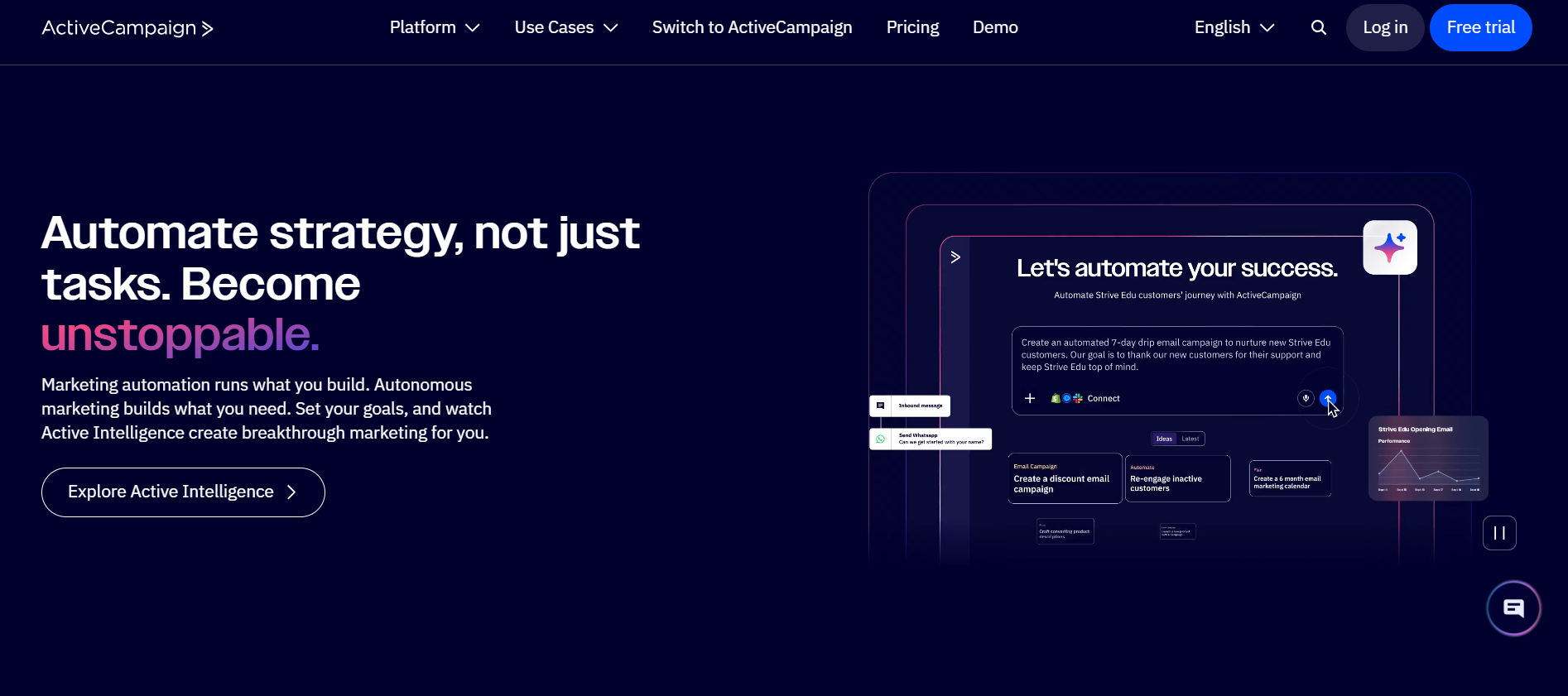
Task: Click the ActiveCampaign logo
Action: [x=127, y=28]
